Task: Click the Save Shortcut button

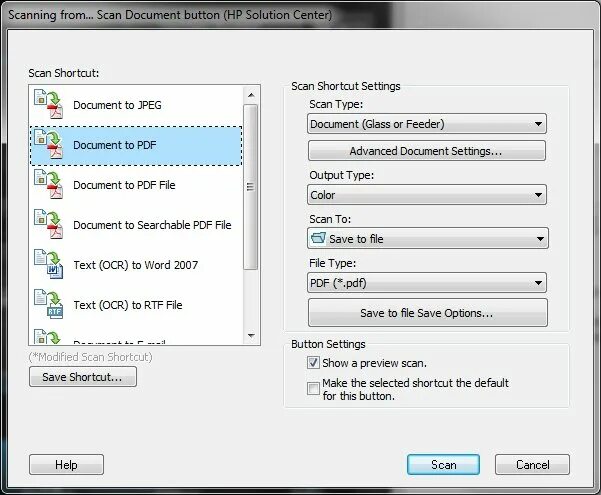Action: click(83, 377)
